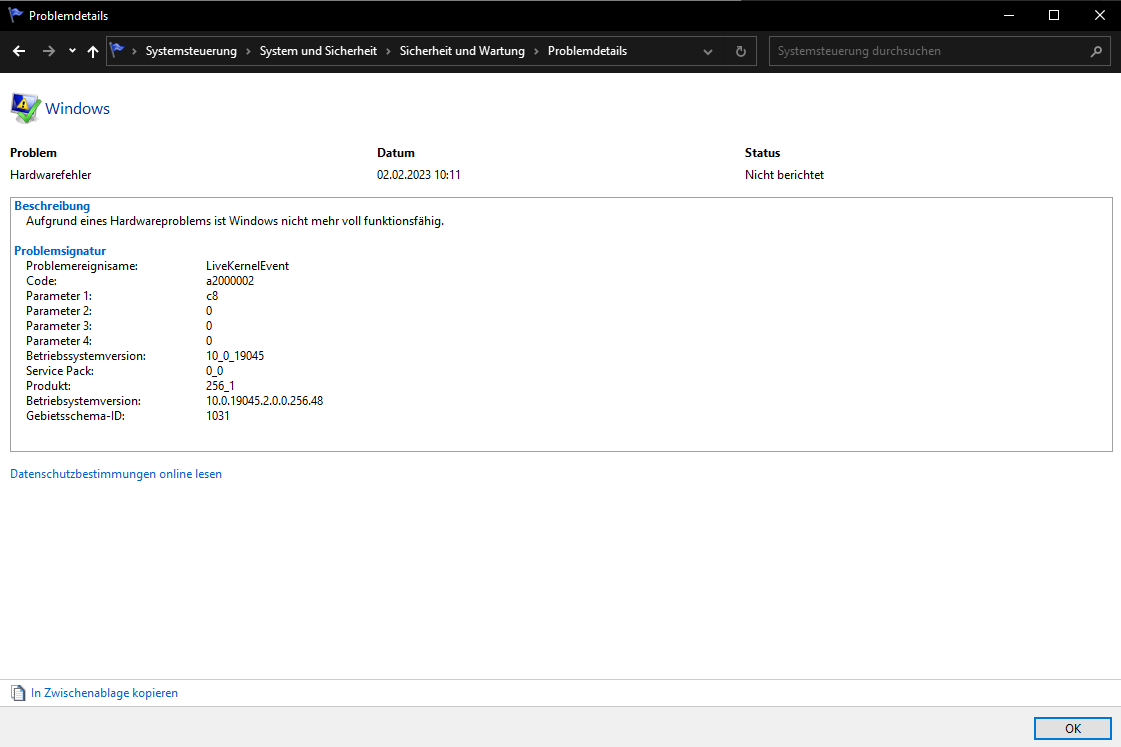
Task: Select Gebietsschema-ID value 1031
Action: click(217, 416)
